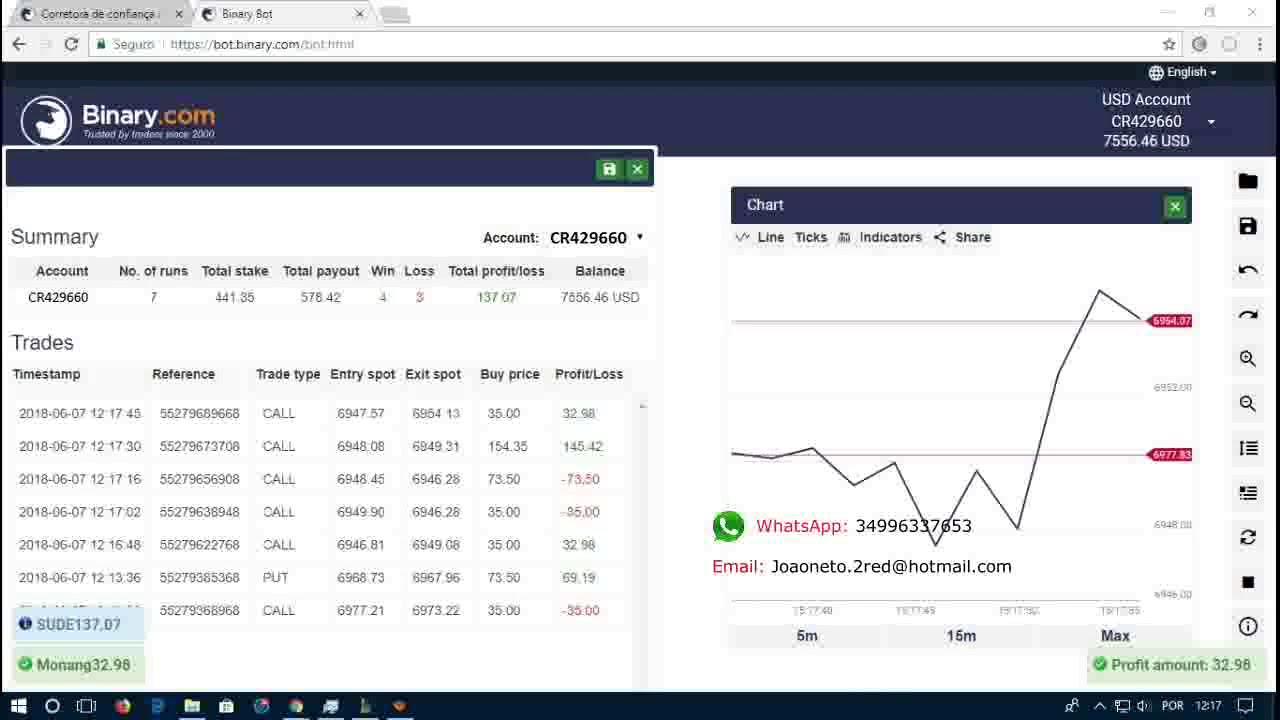Open the info circle icon in right toolbar

coord(1248,626)
